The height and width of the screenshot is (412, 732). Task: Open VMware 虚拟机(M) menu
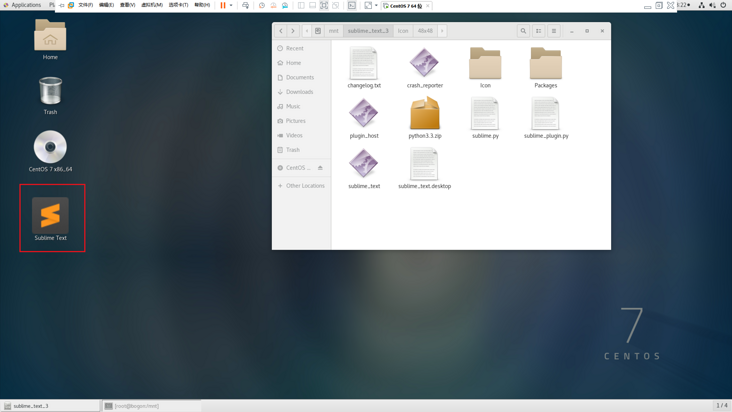pos(152,5)
